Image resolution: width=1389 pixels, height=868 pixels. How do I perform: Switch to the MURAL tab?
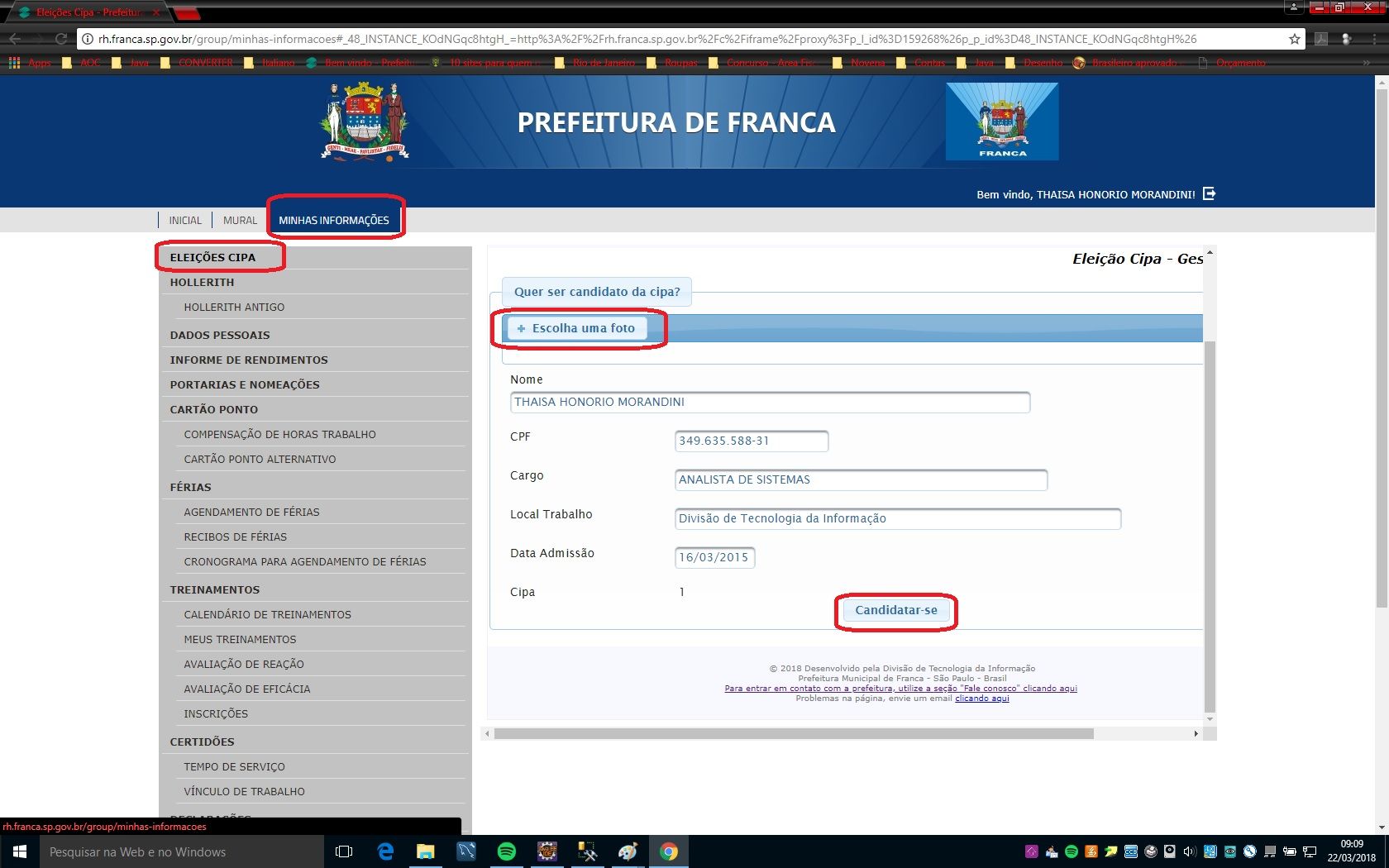click(x=240, y=220)
